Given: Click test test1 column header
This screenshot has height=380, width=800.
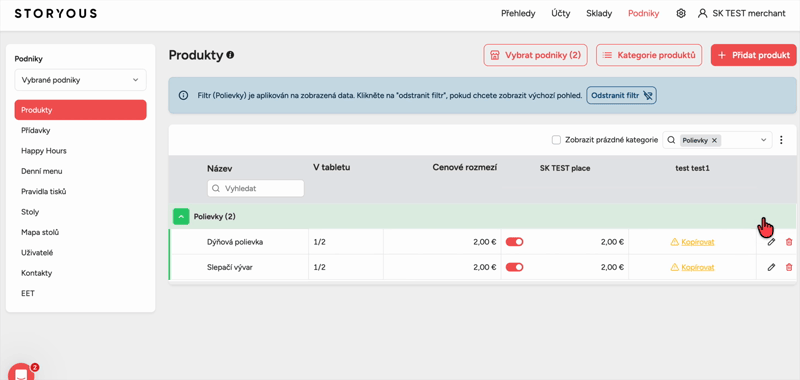Looking at the screenshot, I should click(692, 168).
